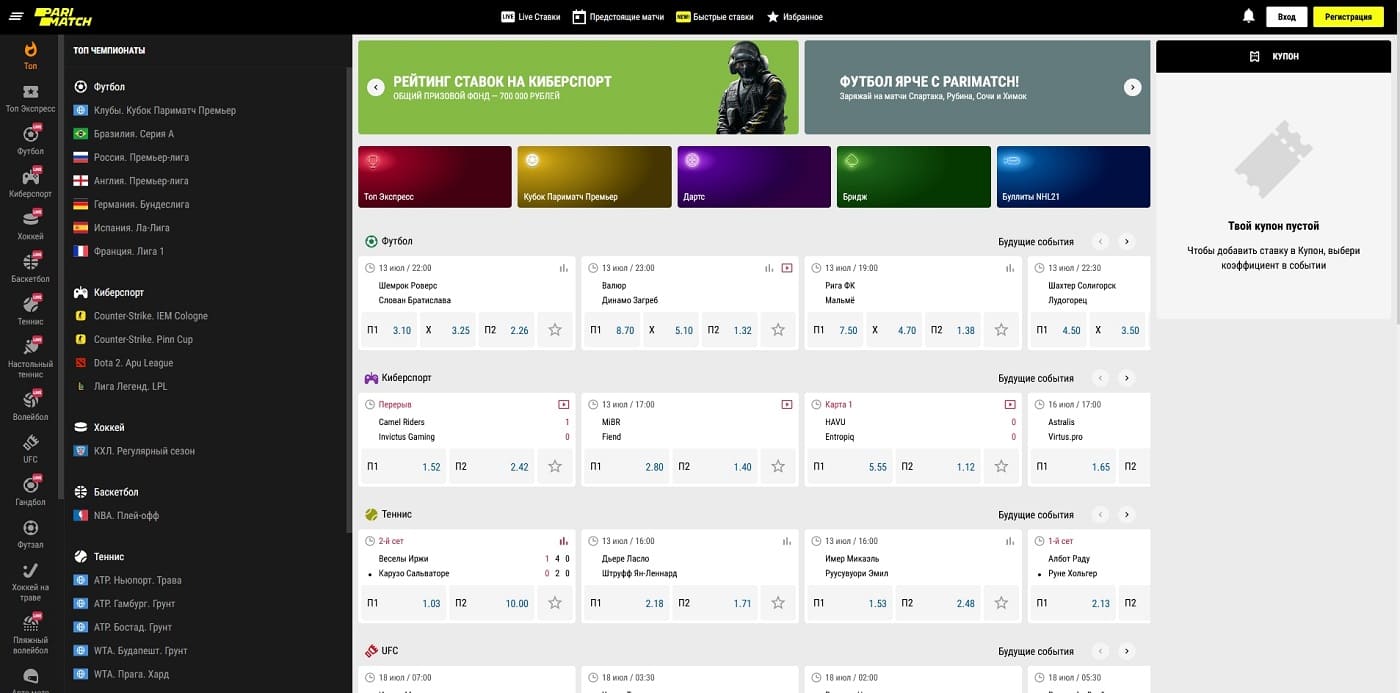This screenshot has width=1400, height=693.
Task: Add Шемрок Роверс match to favorites
Action: coord(555,330)
